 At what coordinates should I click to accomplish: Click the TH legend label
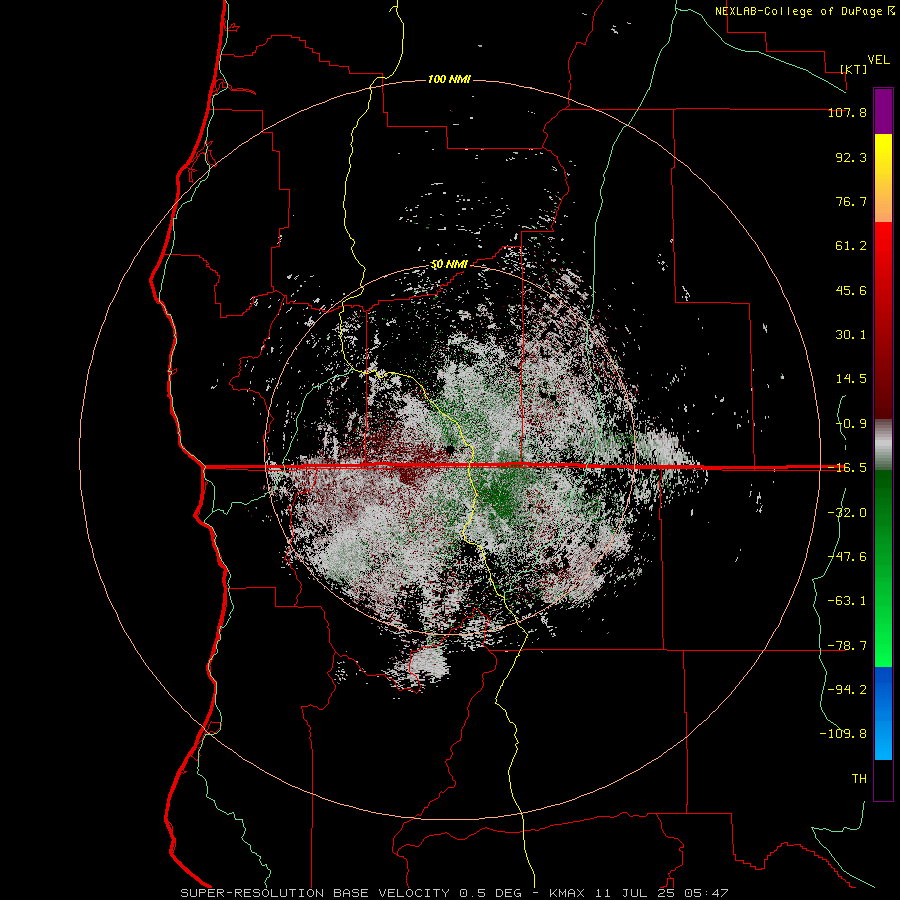[859, 779]
